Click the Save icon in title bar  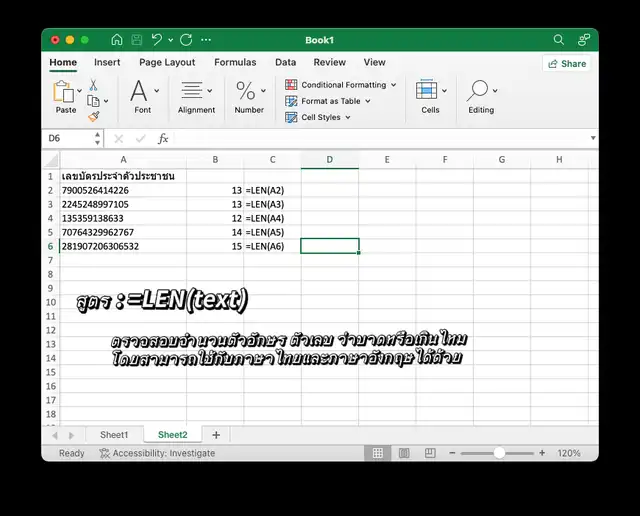tap(137, 40)
